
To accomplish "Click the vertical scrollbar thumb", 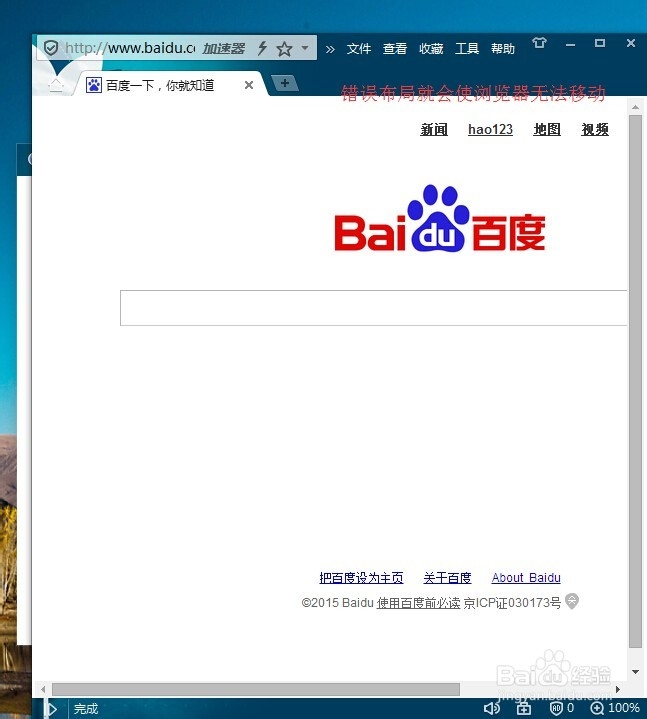I will tap(635, 381).
